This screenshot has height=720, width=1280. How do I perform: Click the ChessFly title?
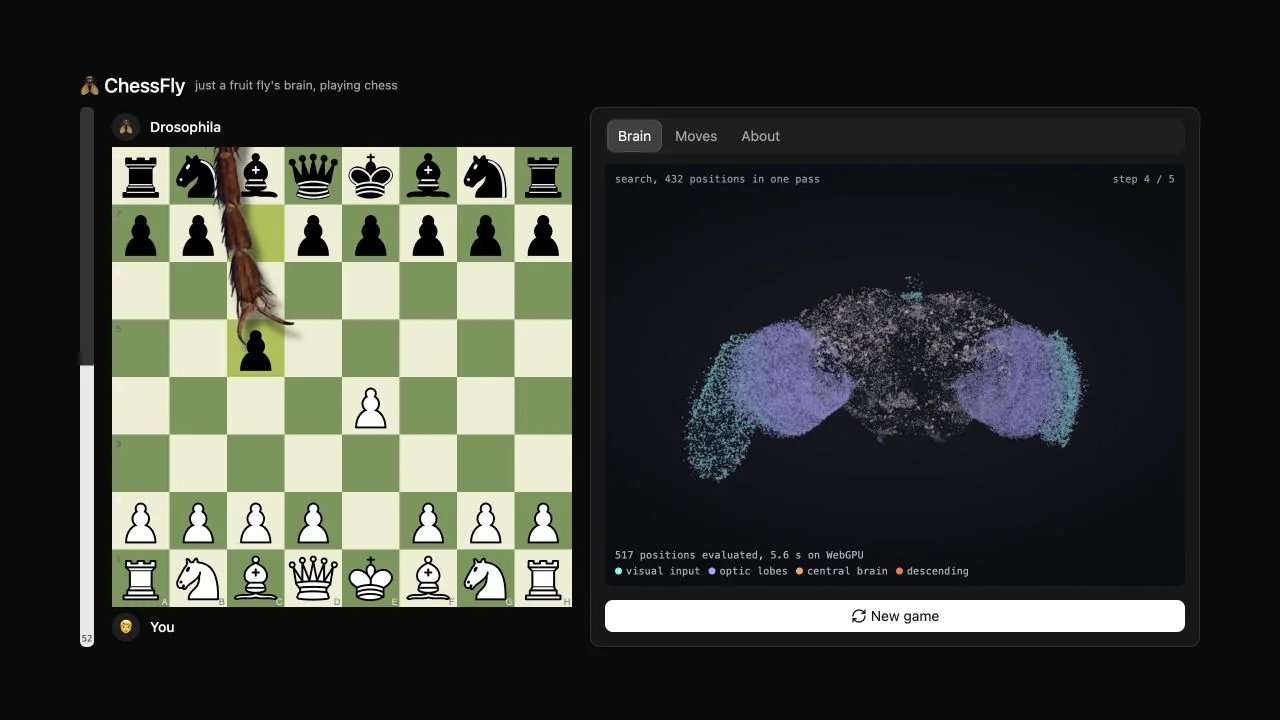[x=144, y=86]
